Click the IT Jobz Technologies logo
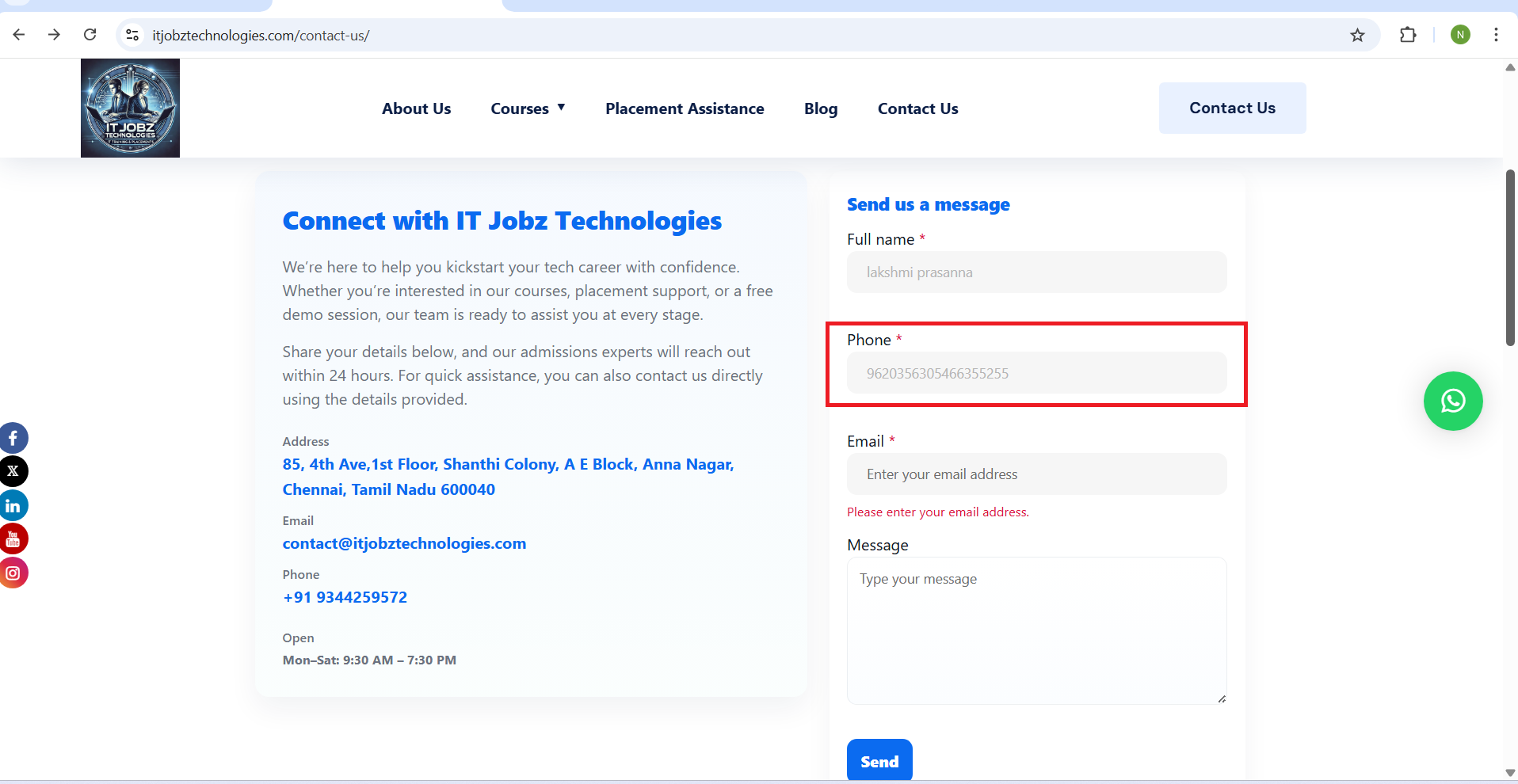Viewport: 1518px width, 784px height. click(130, 108)
